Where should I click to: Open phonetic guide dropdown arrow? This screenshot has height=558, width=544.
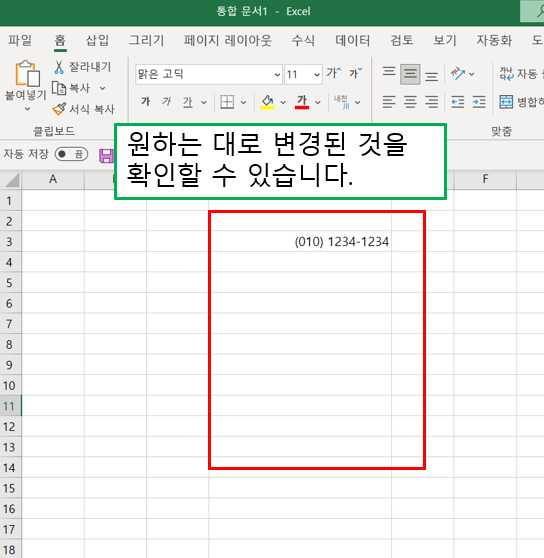pos(358,102)
